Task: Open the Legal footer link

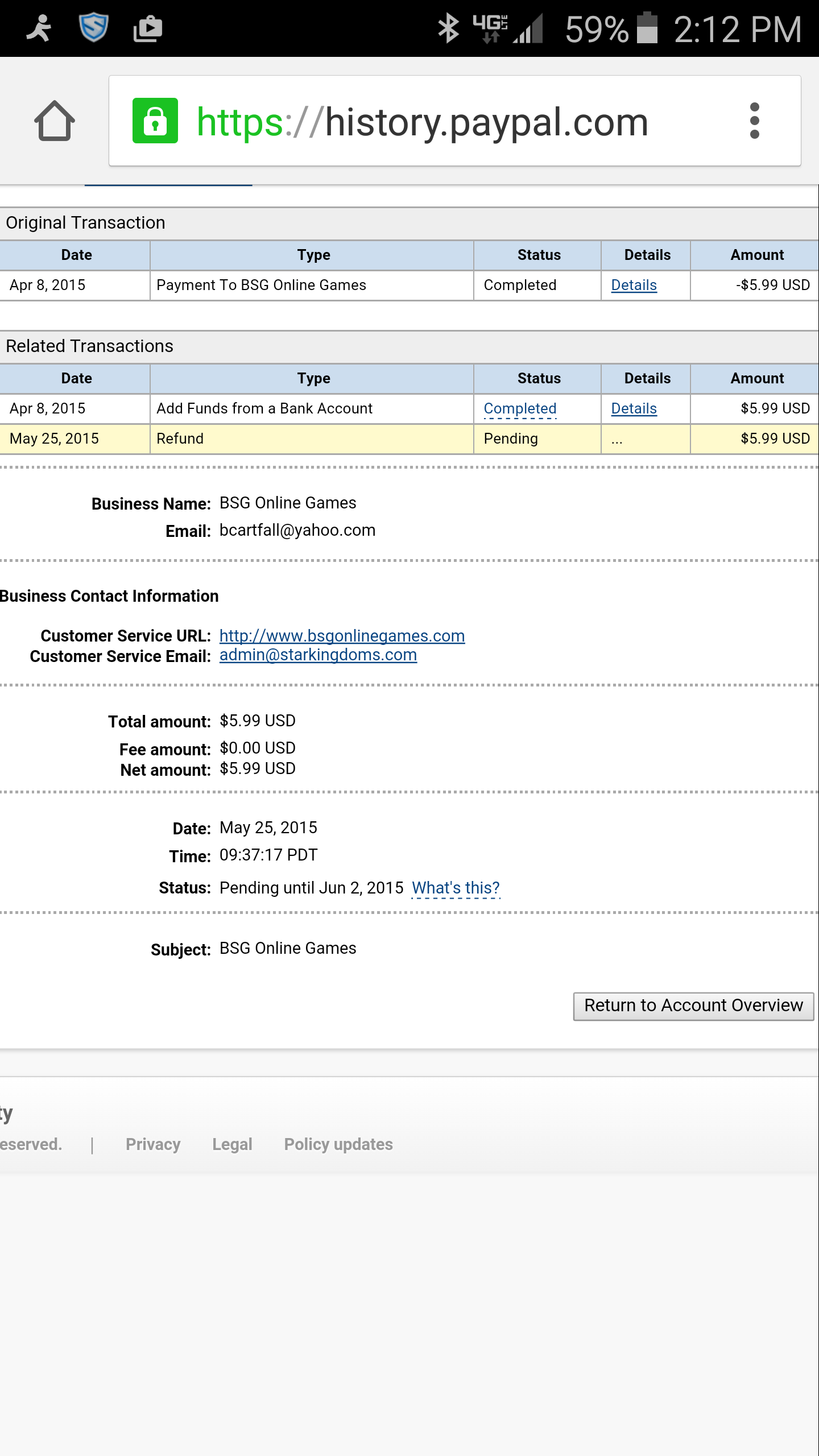Action: (x=232, y=1144)
